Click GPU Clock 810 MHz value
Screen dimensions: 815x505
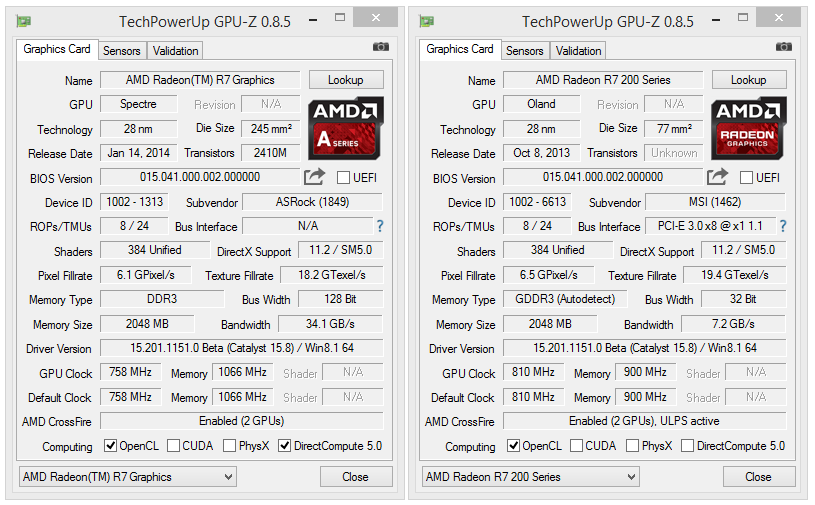pyautogui.click(x=533, y=372)
